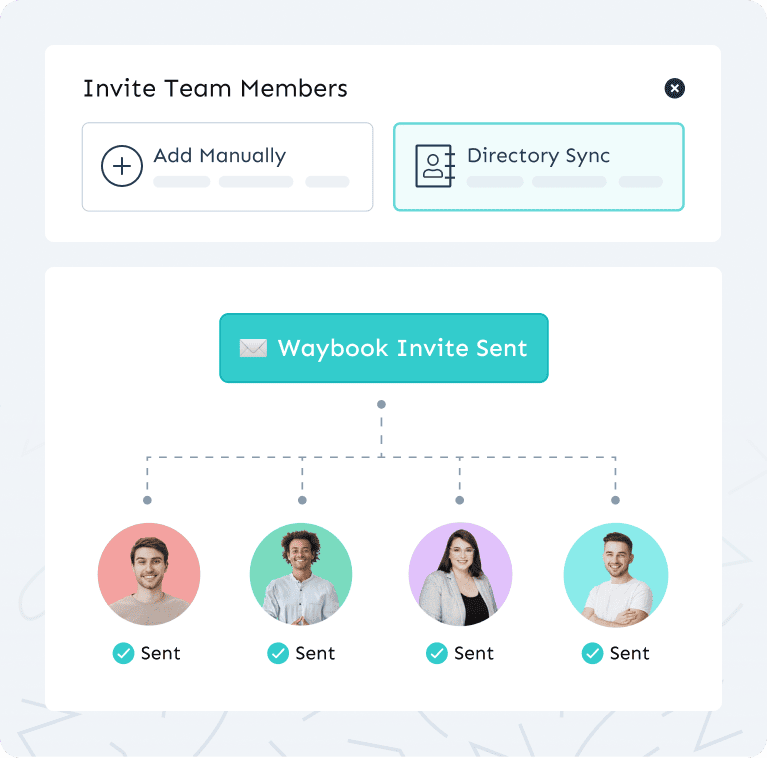Click the first Sent checkmark under red avatar
This screenshot has height=758, width=767.
click(123, 653)
